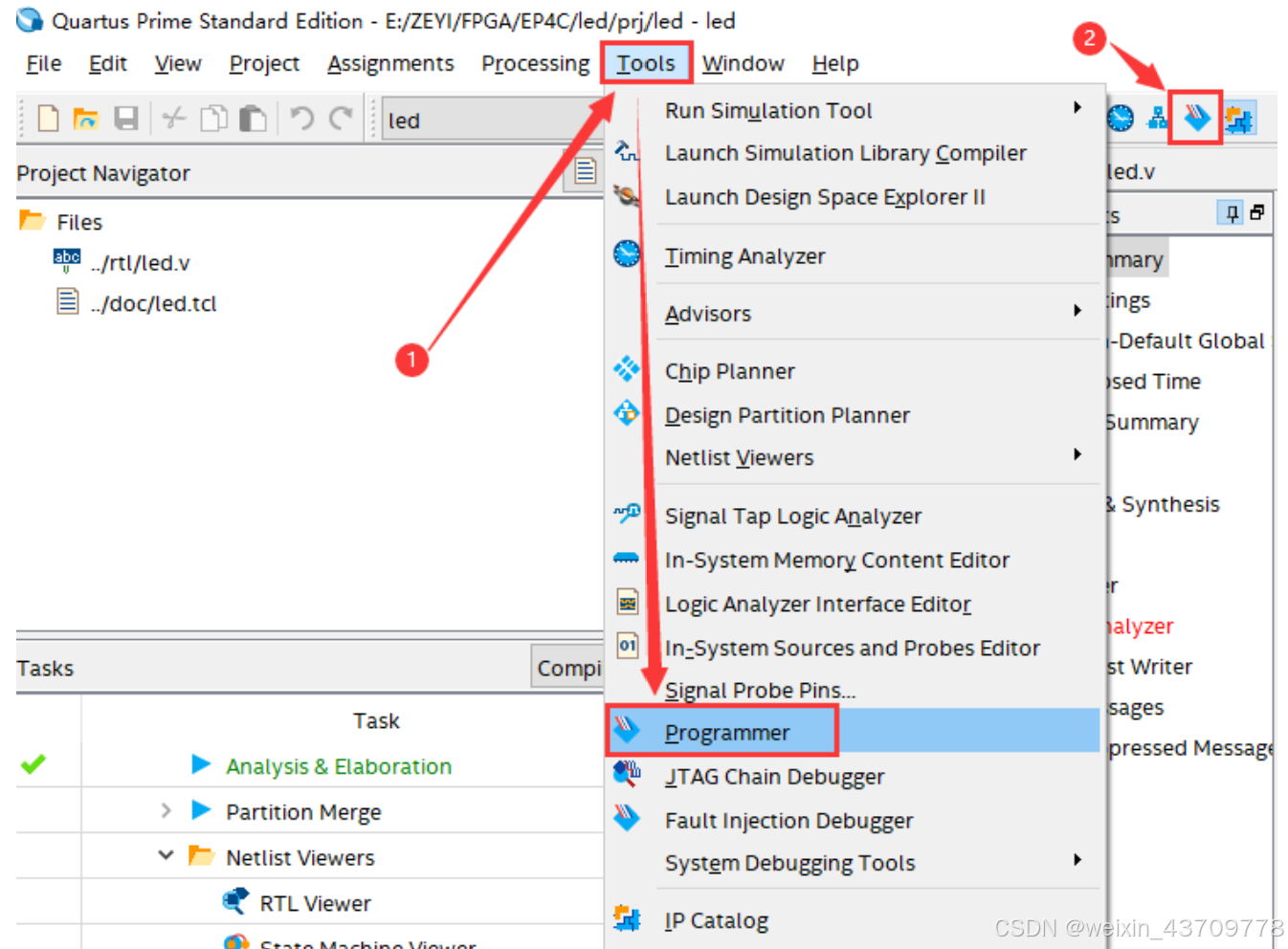Viewport: 1288px width, 949px height.
Task: Click the document icon in Project Navigator header
Action: [x=586, y=171]
